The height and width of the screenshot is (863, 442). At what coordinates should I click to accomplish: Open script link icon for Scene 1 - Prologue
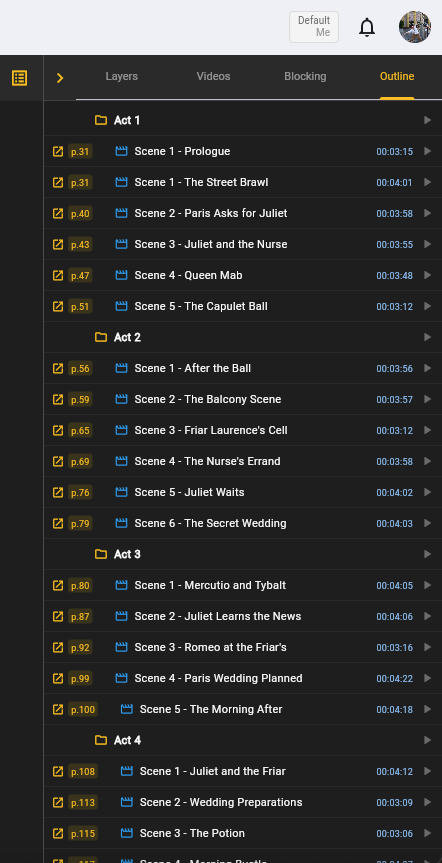coord(58,151)
